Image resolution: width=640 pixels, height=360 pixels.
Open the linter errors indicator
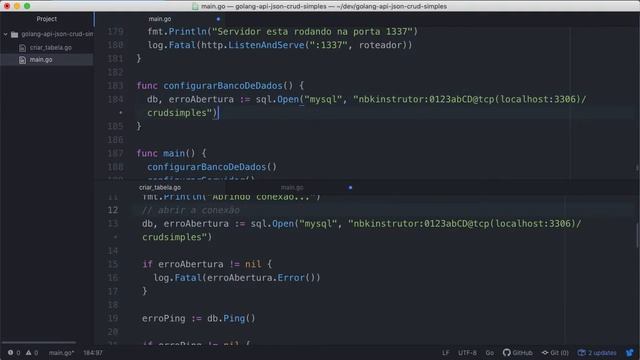pos(14,353)
